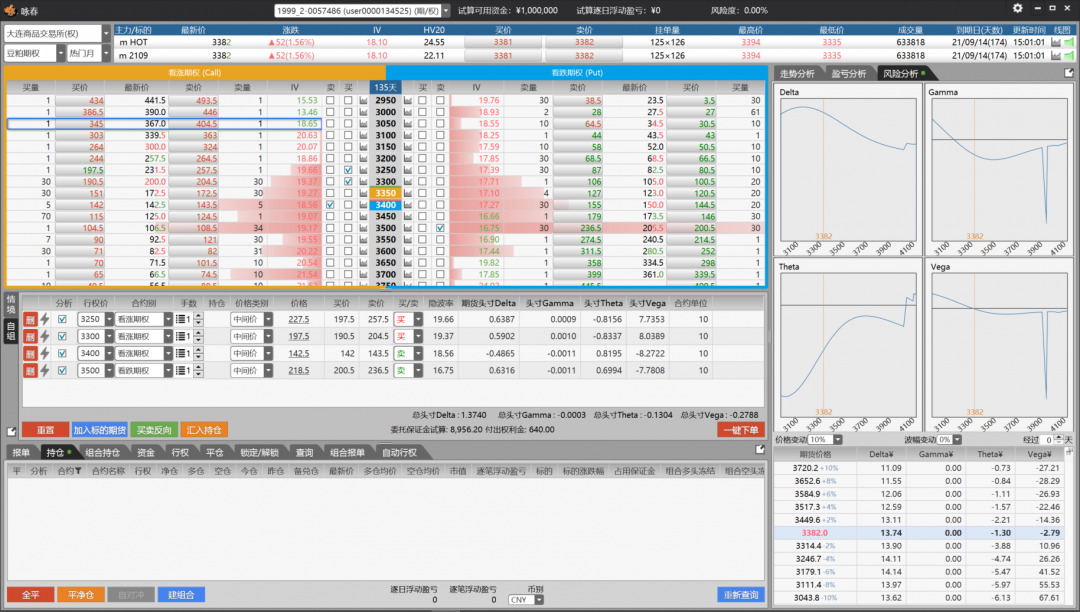
Task: Open the put-side chart icon for strike 3000
Action: click(x=408, y=112)
